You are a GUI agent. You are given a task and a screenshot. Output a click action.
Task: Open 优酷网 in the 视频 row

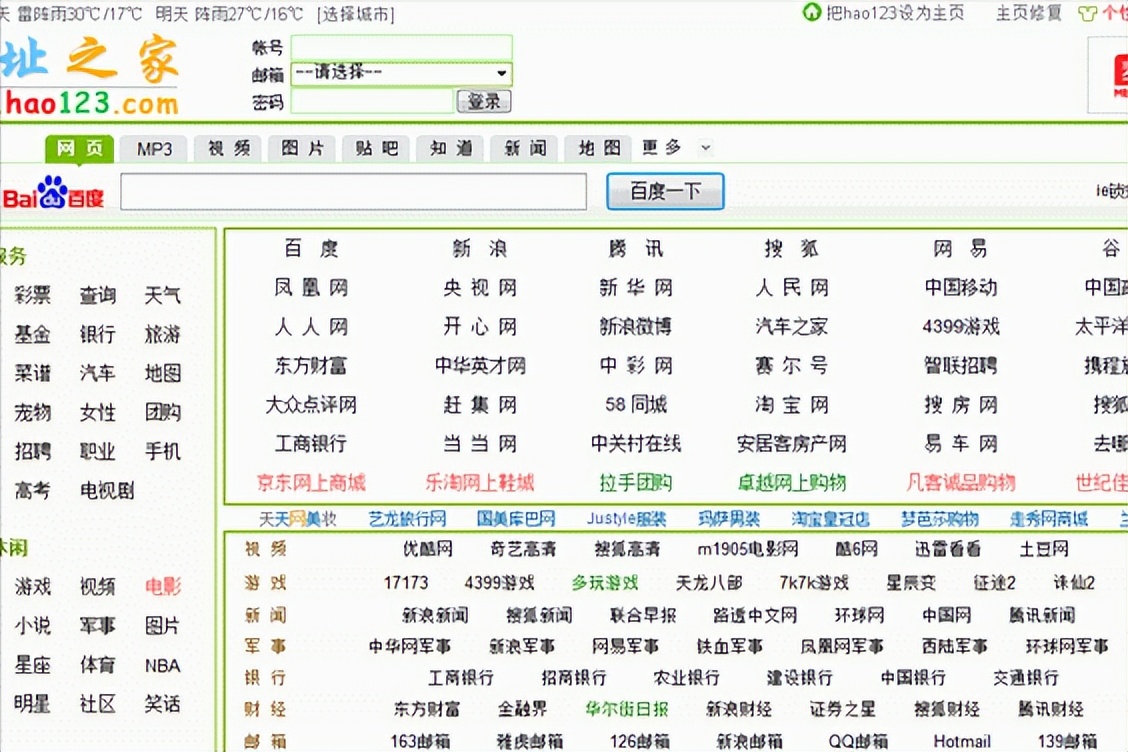[427, 549]
